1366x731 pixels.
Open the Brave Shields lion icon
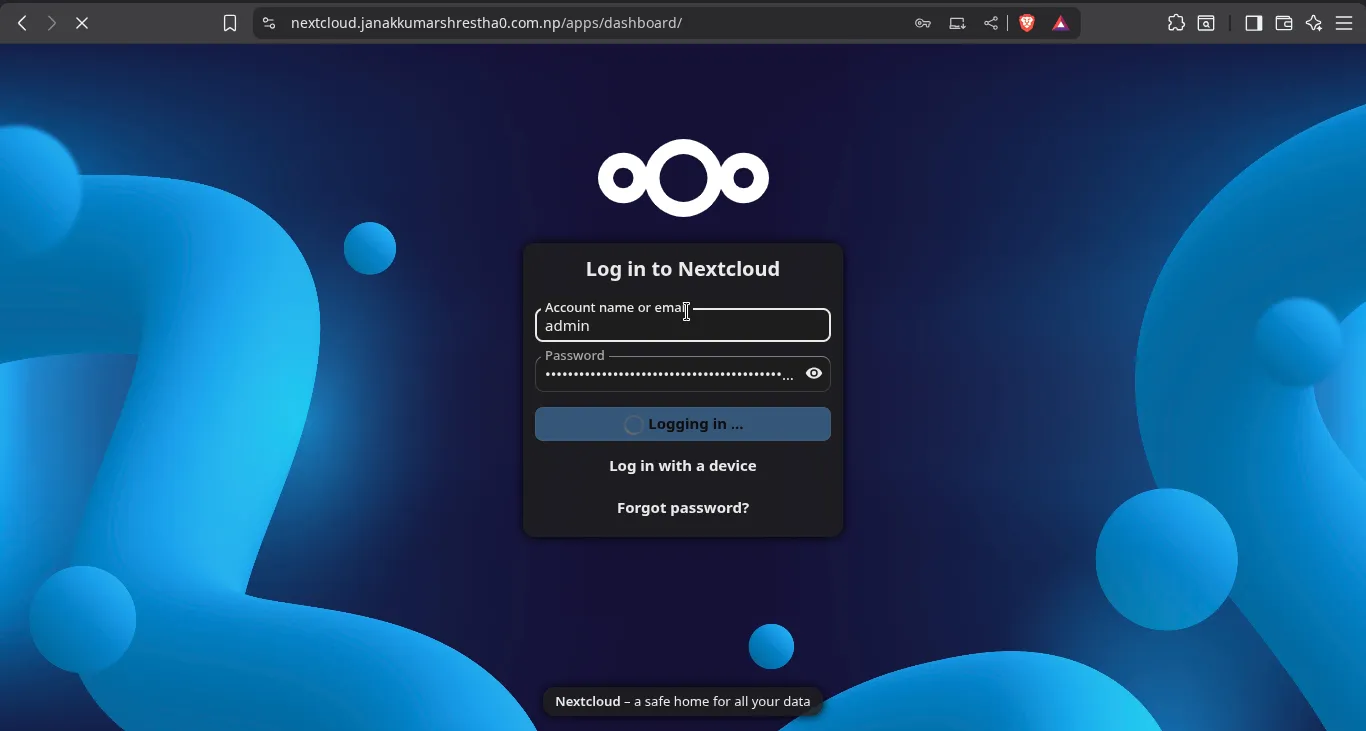[1027, 23]
